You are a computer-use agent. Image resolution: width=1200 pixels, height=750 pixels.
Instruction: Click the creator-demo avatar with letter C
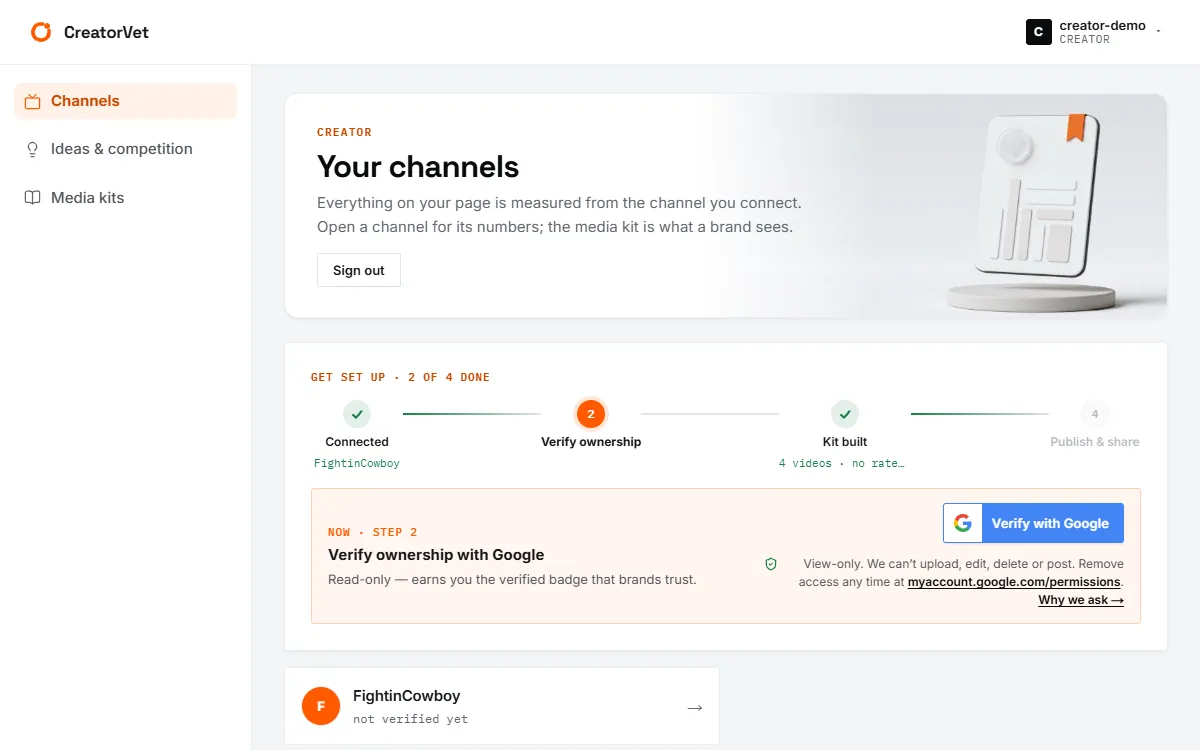(x=1039, y=32)
